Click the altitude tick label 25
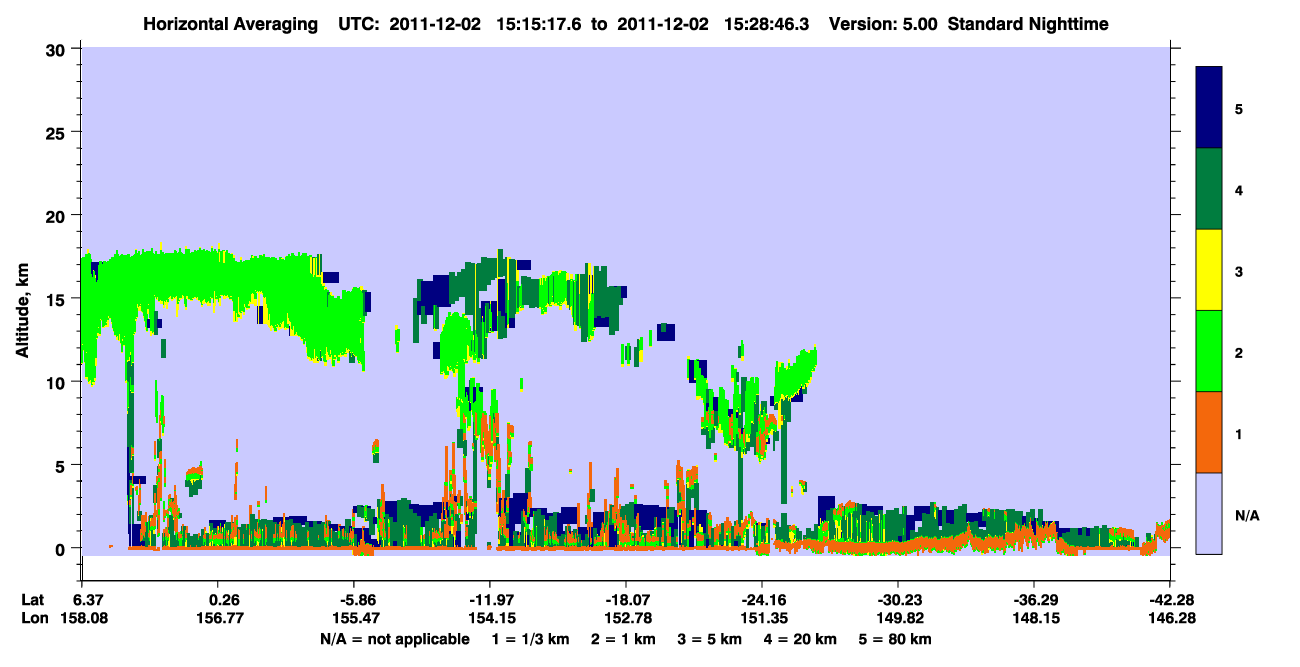Screen dimensions: 1300x667 coord(58,132)
